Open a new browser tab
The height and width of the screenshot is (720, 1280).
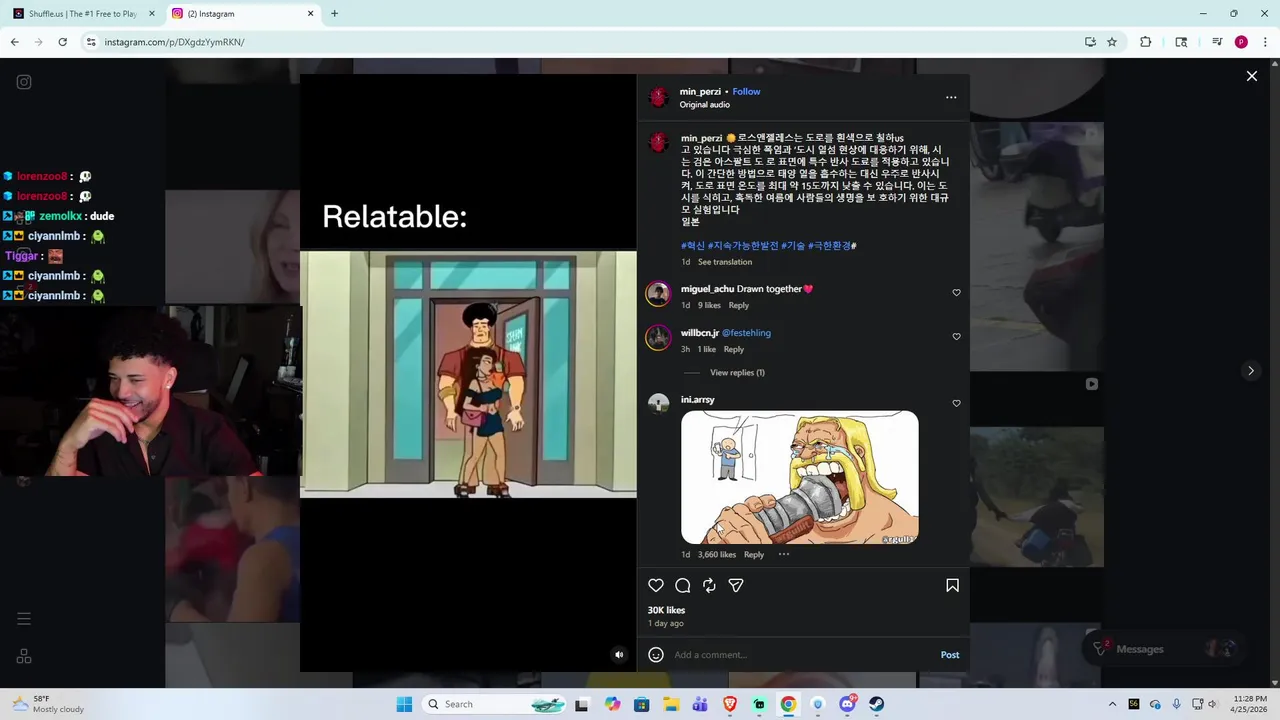point(334,14)
